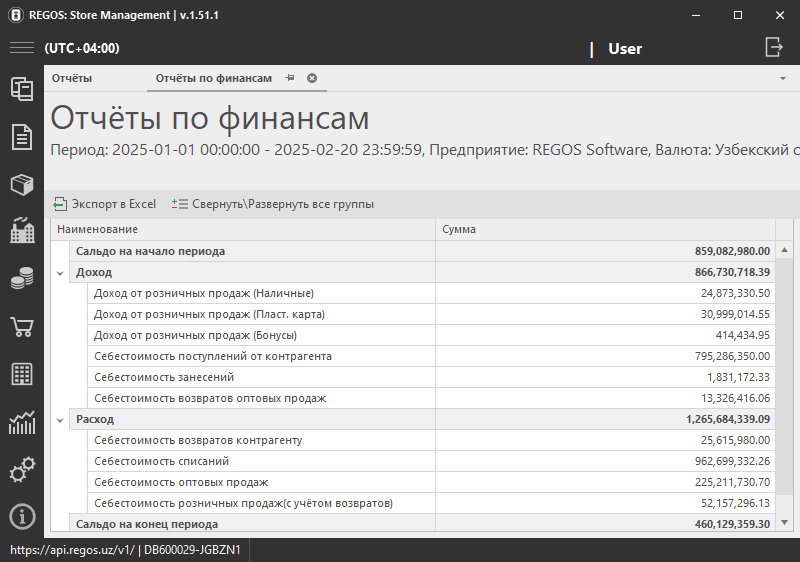
Task: Open settings via the gears icon
Action: [22, 469]
